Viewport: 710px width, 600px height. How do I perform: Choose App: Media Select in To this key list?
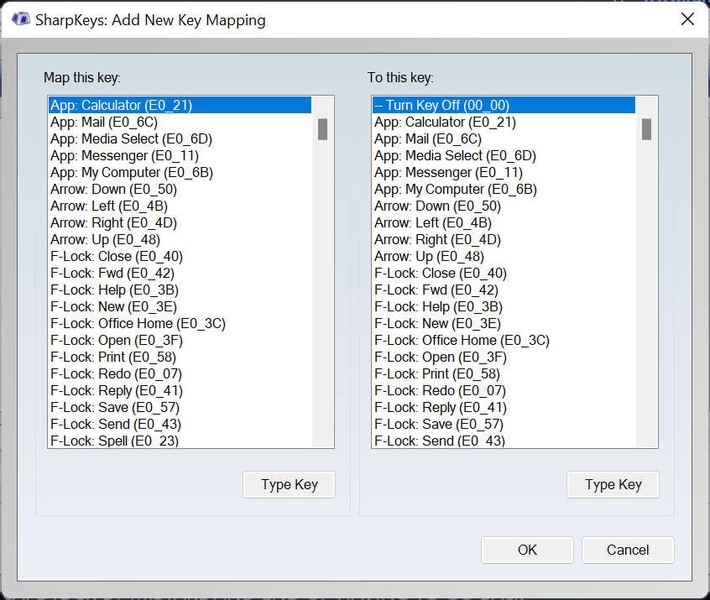pos(504,155)
